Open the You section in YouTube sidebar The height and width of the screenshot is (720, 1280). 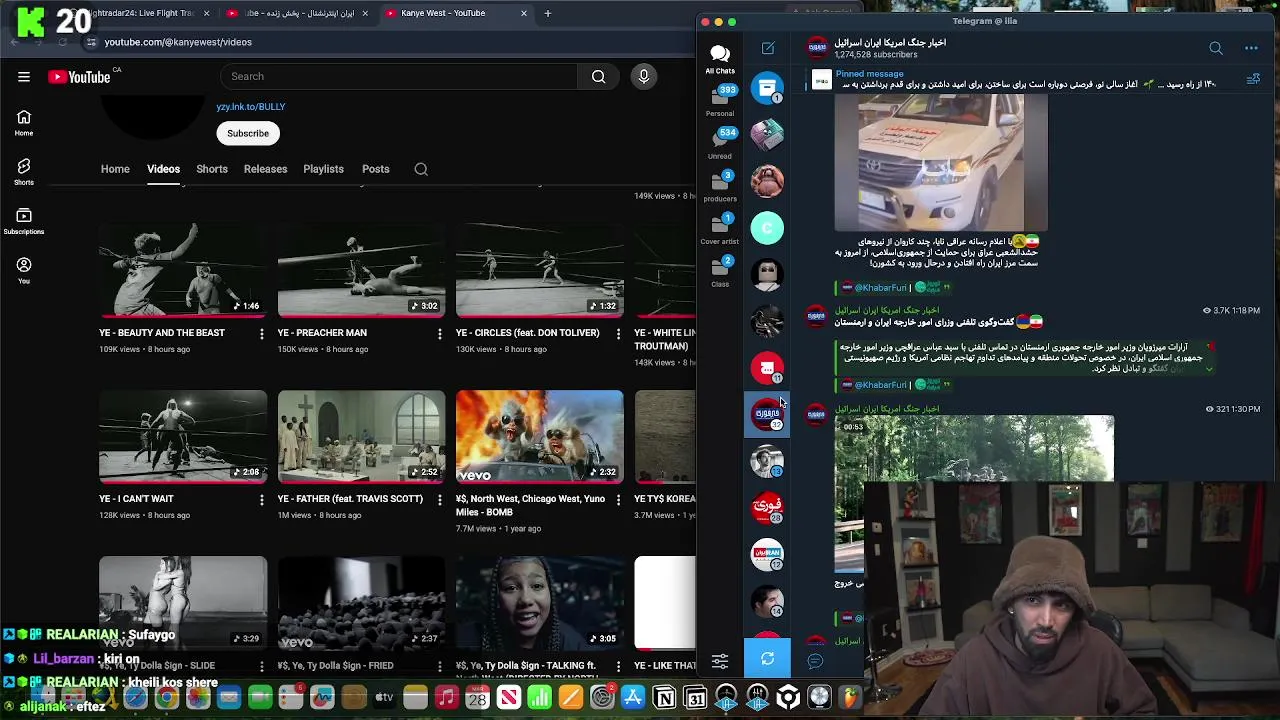click(24, 270)
